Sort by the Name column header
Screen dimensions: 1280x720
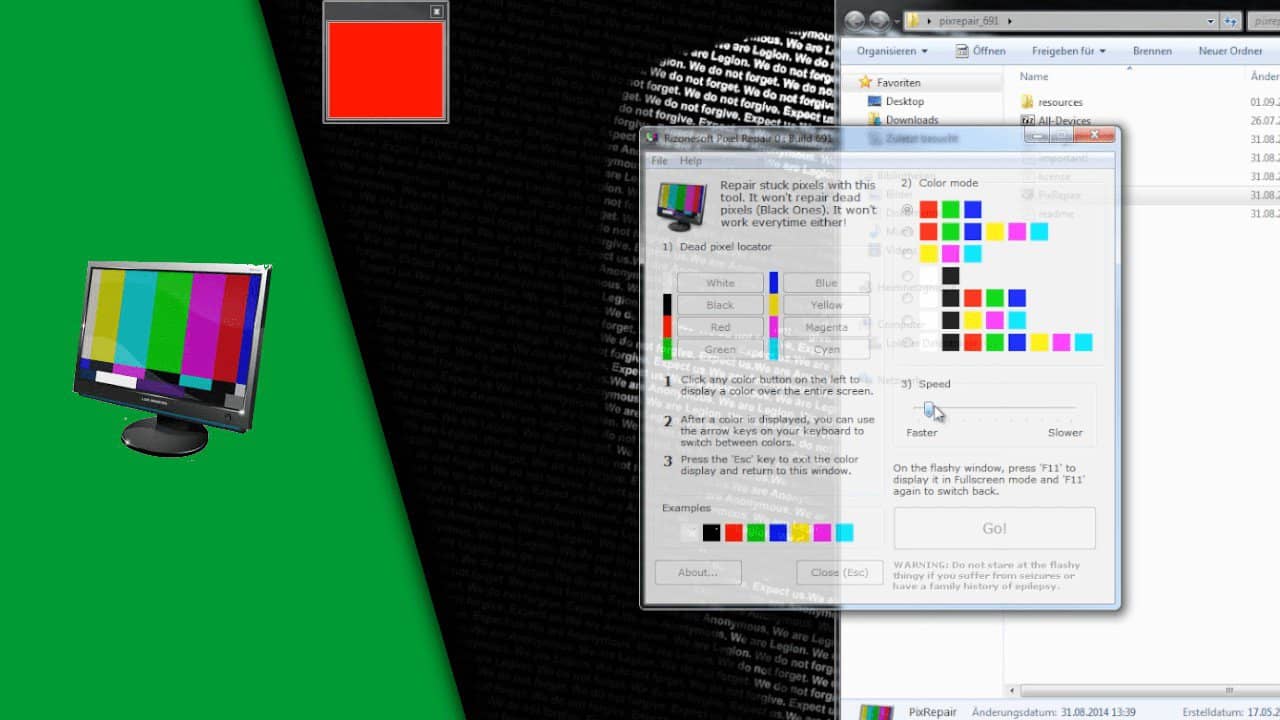1034,76
